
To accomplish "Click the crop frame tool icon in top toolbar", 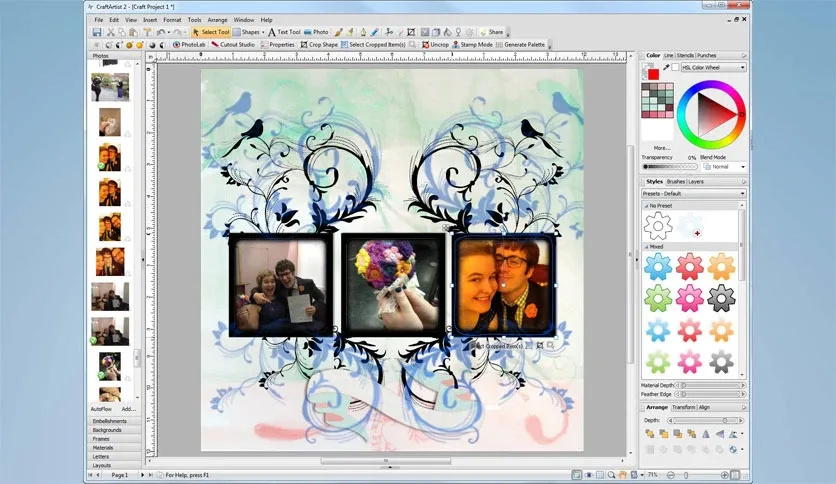I will 411,32.
